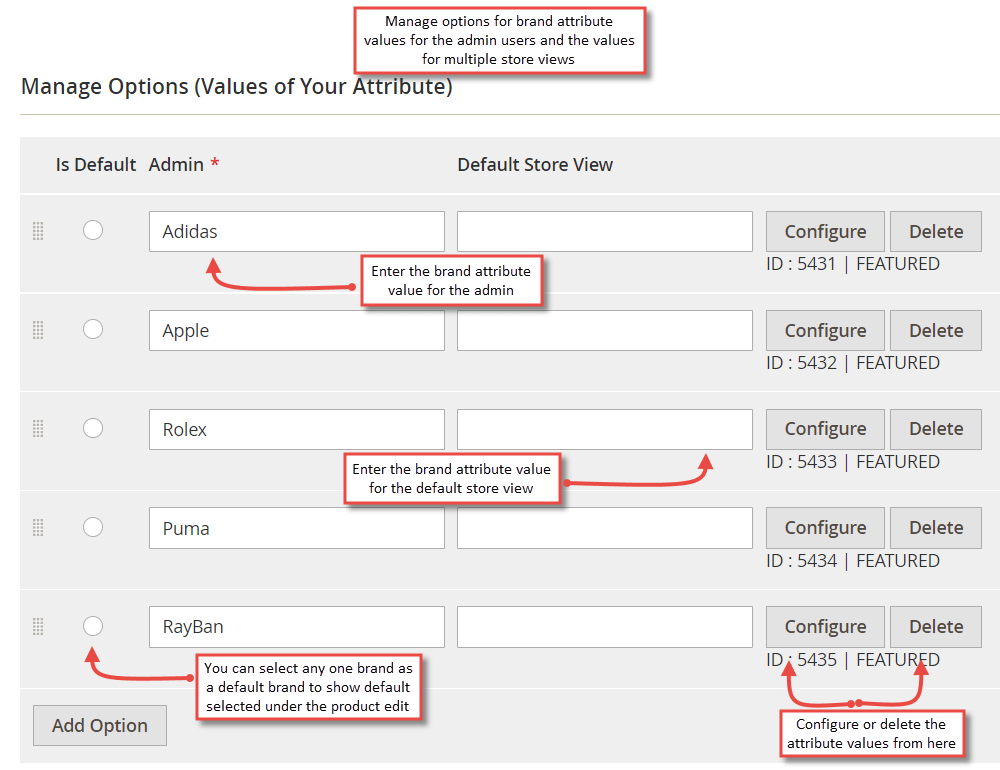Grab the drag handle for Adidas row
This screenshot has height=770, width=1000.
click(38, 231)
